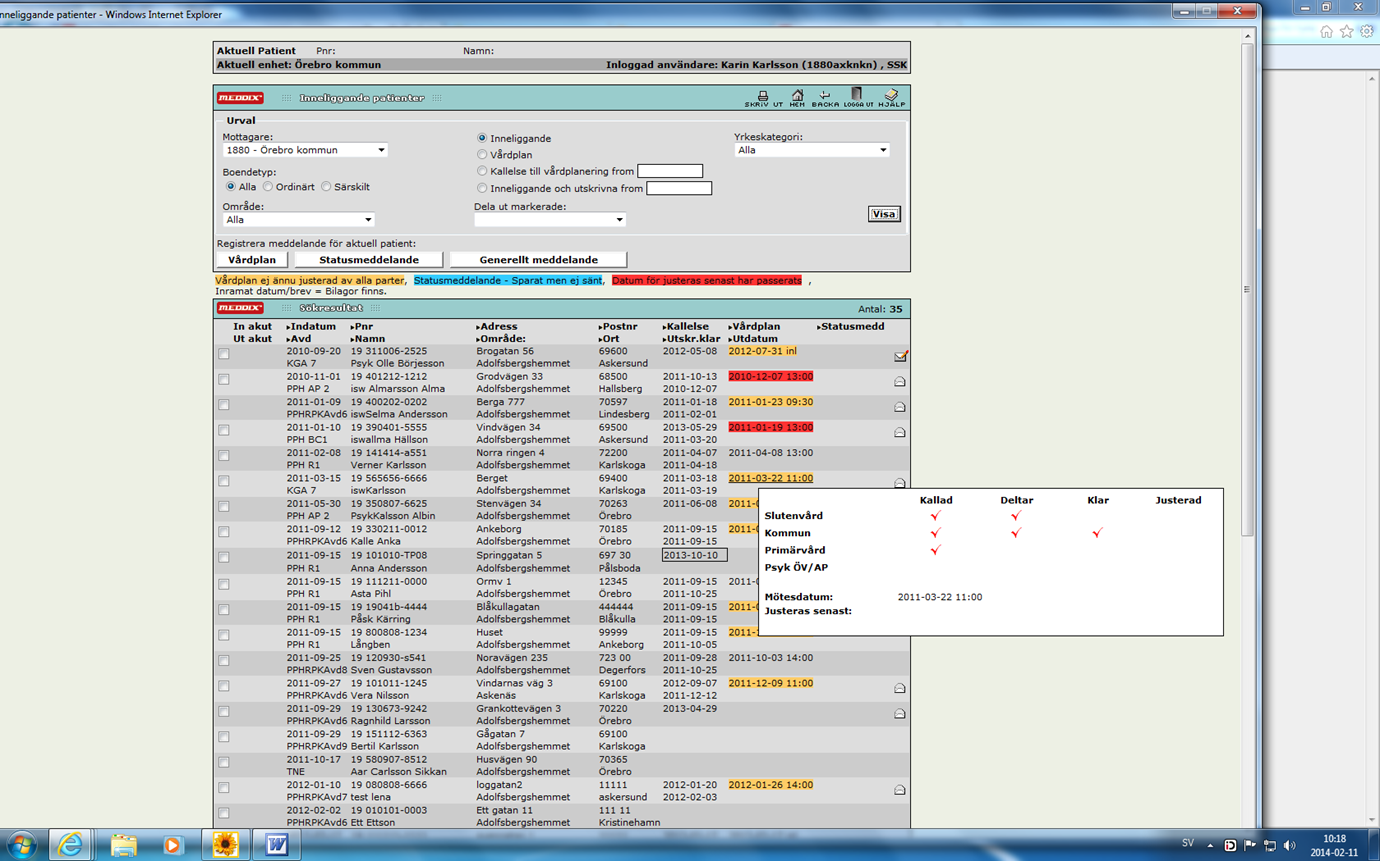Open Action Center flag tray icon

click(x=1250, y=845)
